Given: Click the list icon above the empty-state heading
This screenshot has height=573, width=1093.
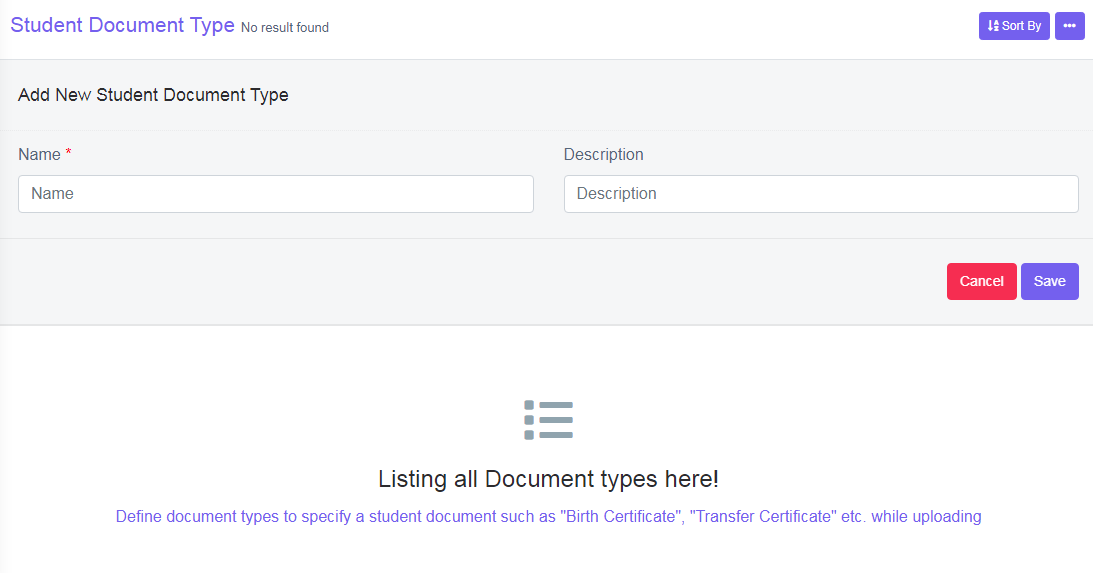Looking at the screenshot, I should pyautogui.click(x=549, y=420).
